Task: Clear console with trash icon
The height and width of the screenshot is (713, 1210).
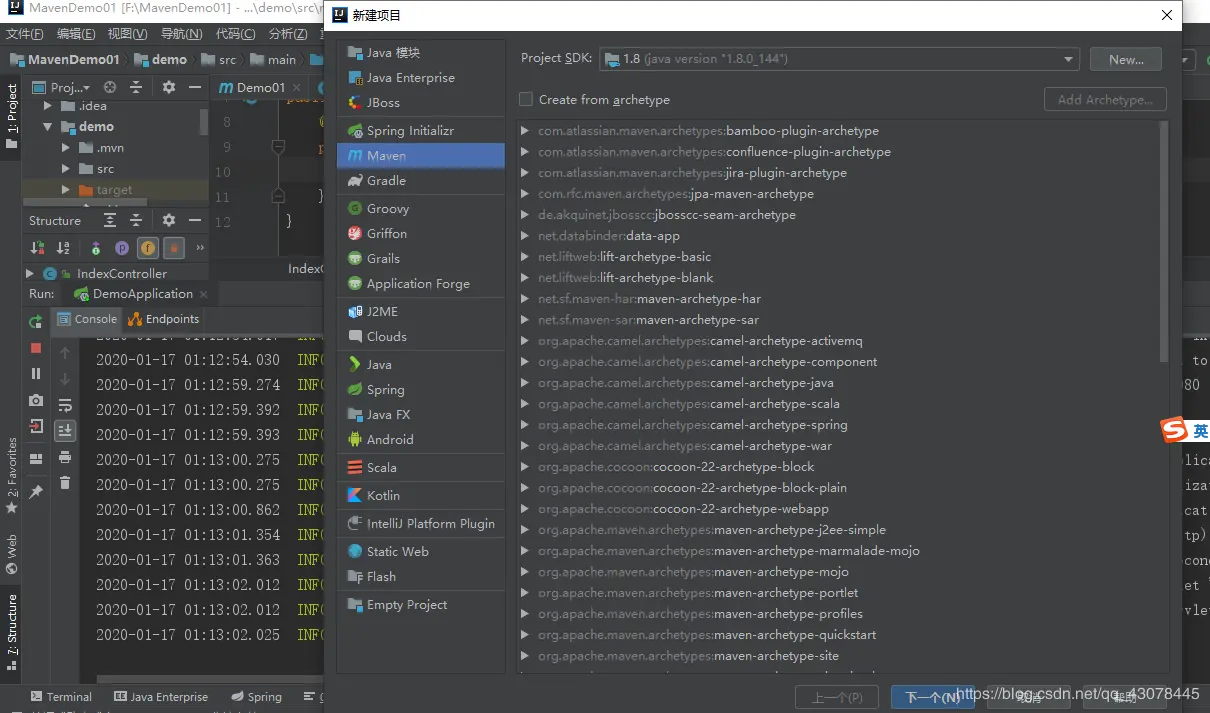Action: tap(65, 483)
